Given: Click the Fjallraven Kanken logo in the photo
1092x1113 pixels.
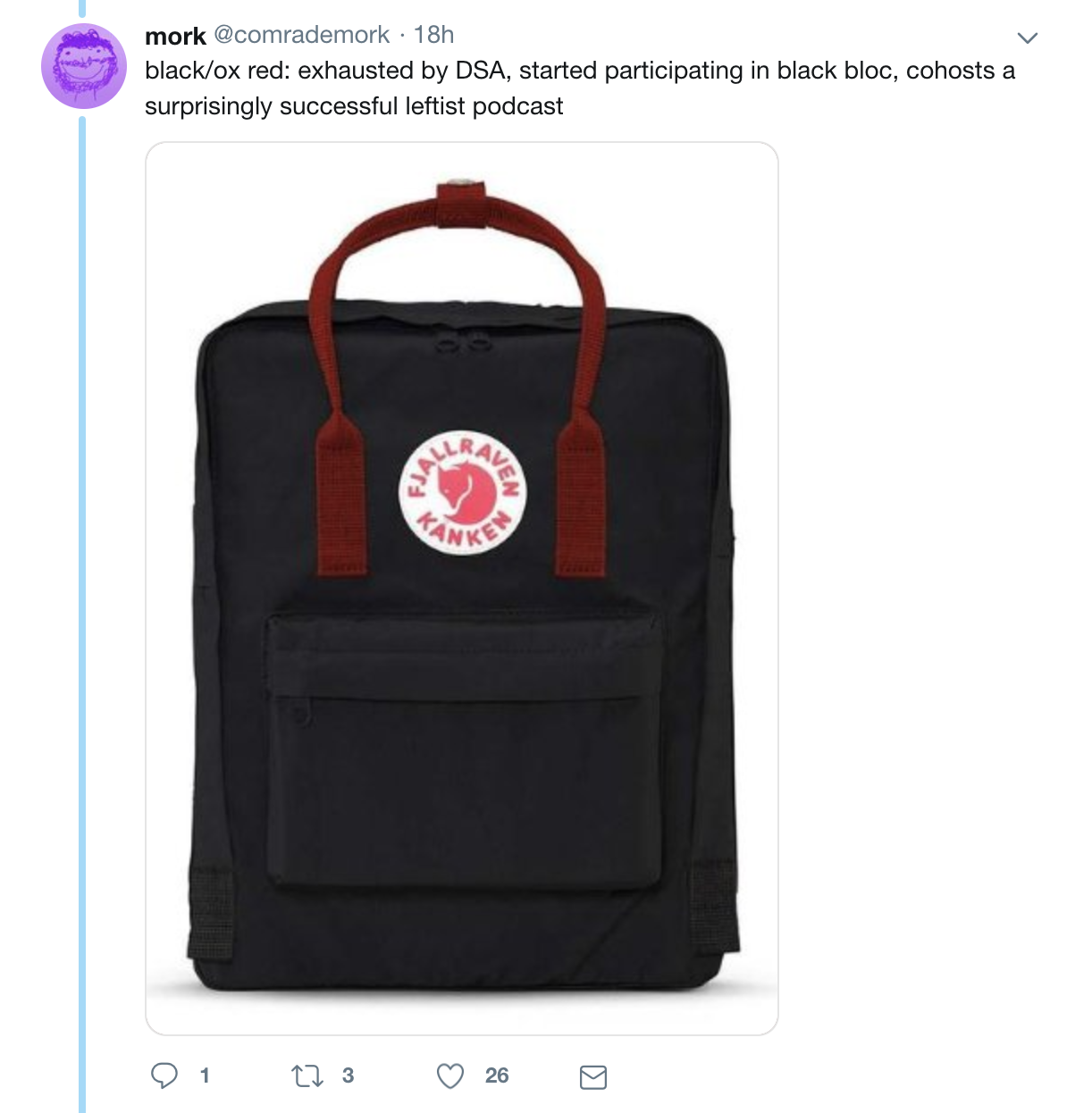Looking at the screenshot, I should coord(462,492).
